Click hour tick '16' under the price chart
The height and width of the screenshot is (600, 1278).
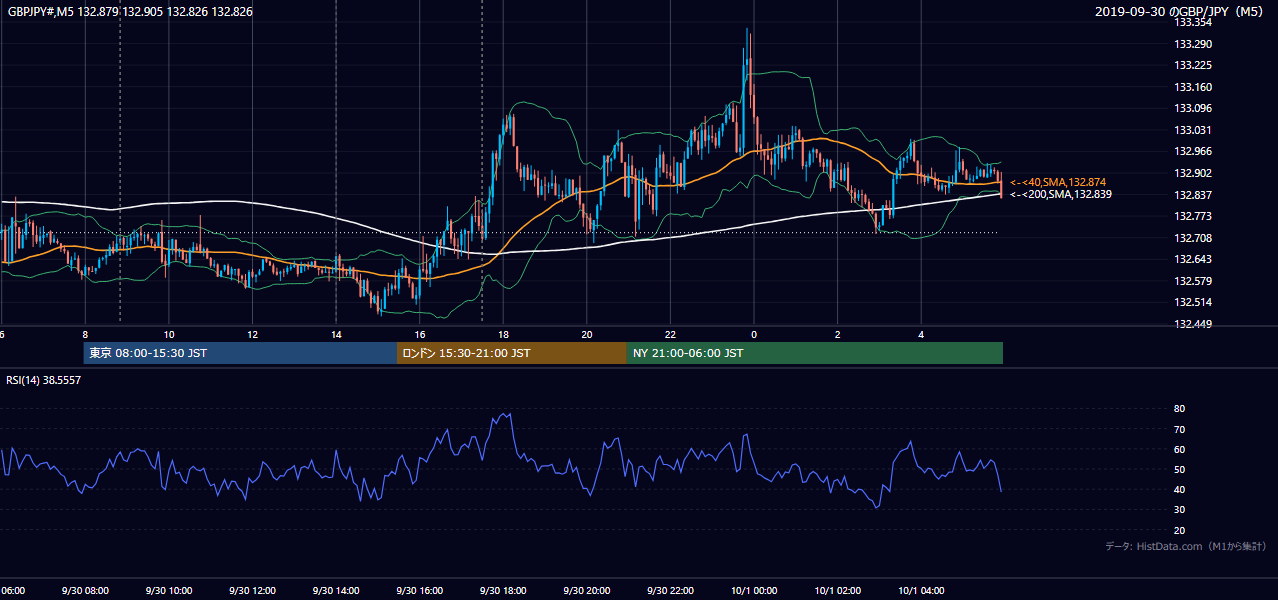(x=420, y=334)
